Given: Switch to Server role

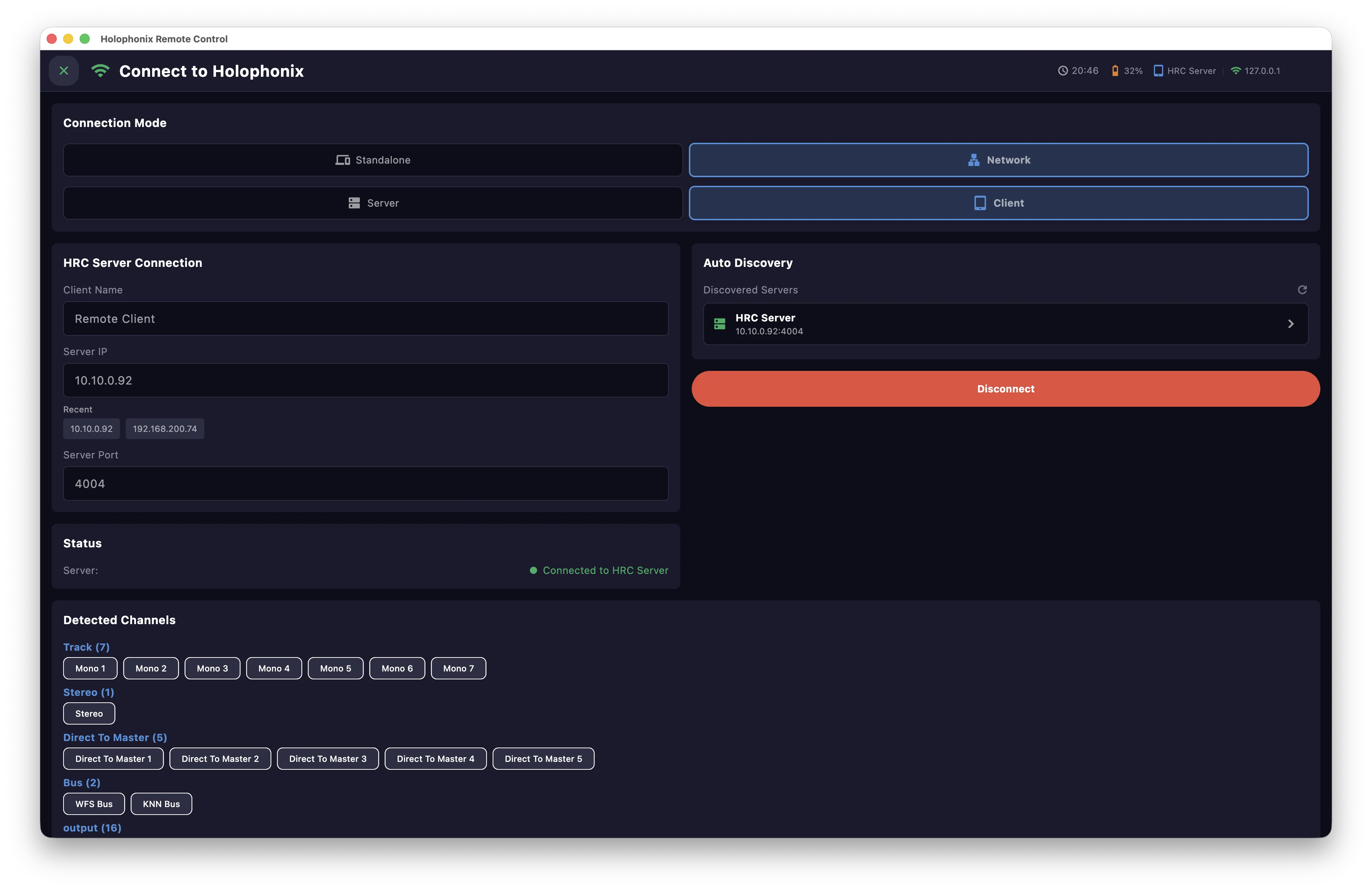Looking at the screenshot, I should click(x=373, y=203).
